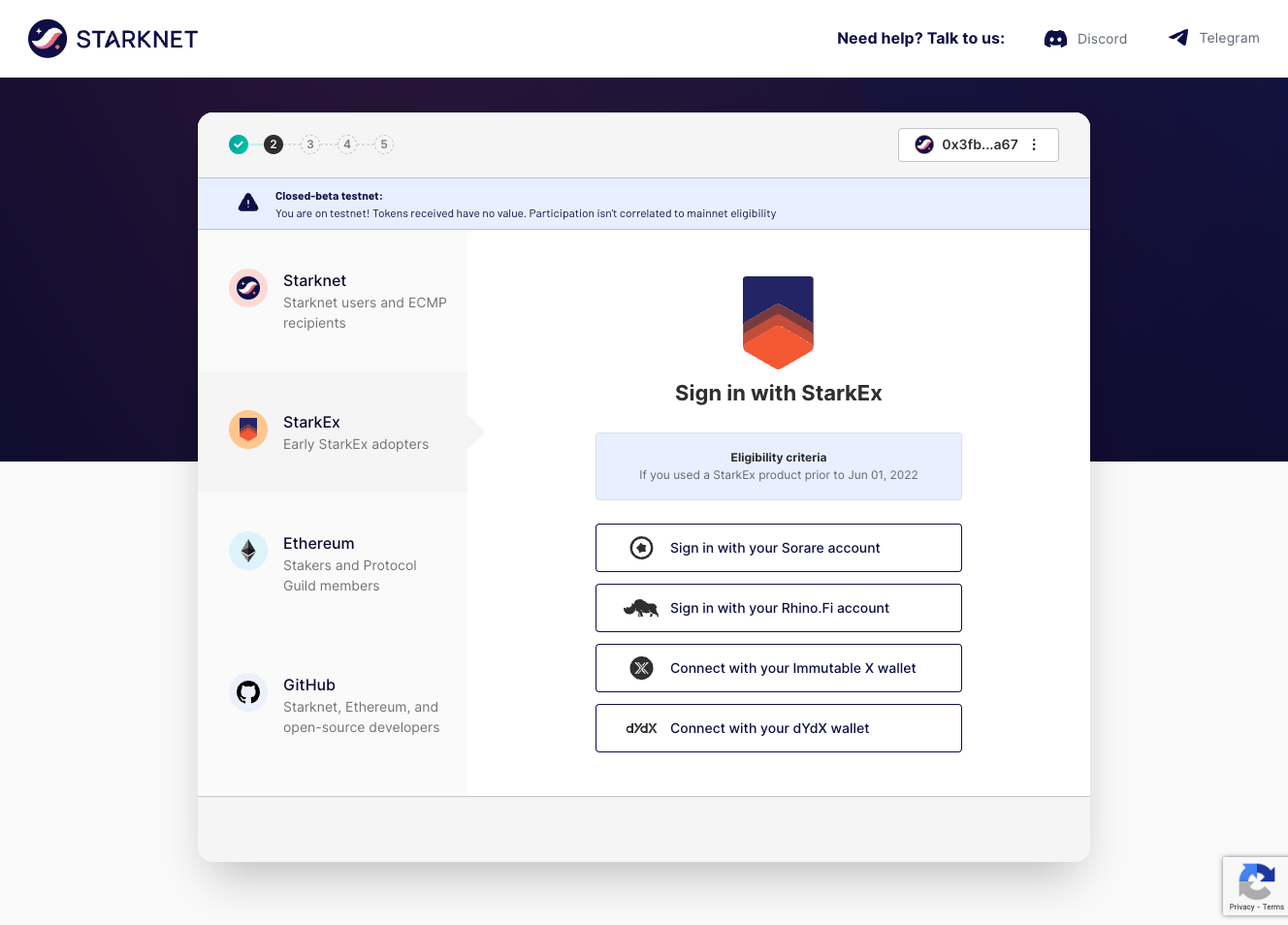
Task: Select the StarkEx eligibility tab
Action: [333, 431]
